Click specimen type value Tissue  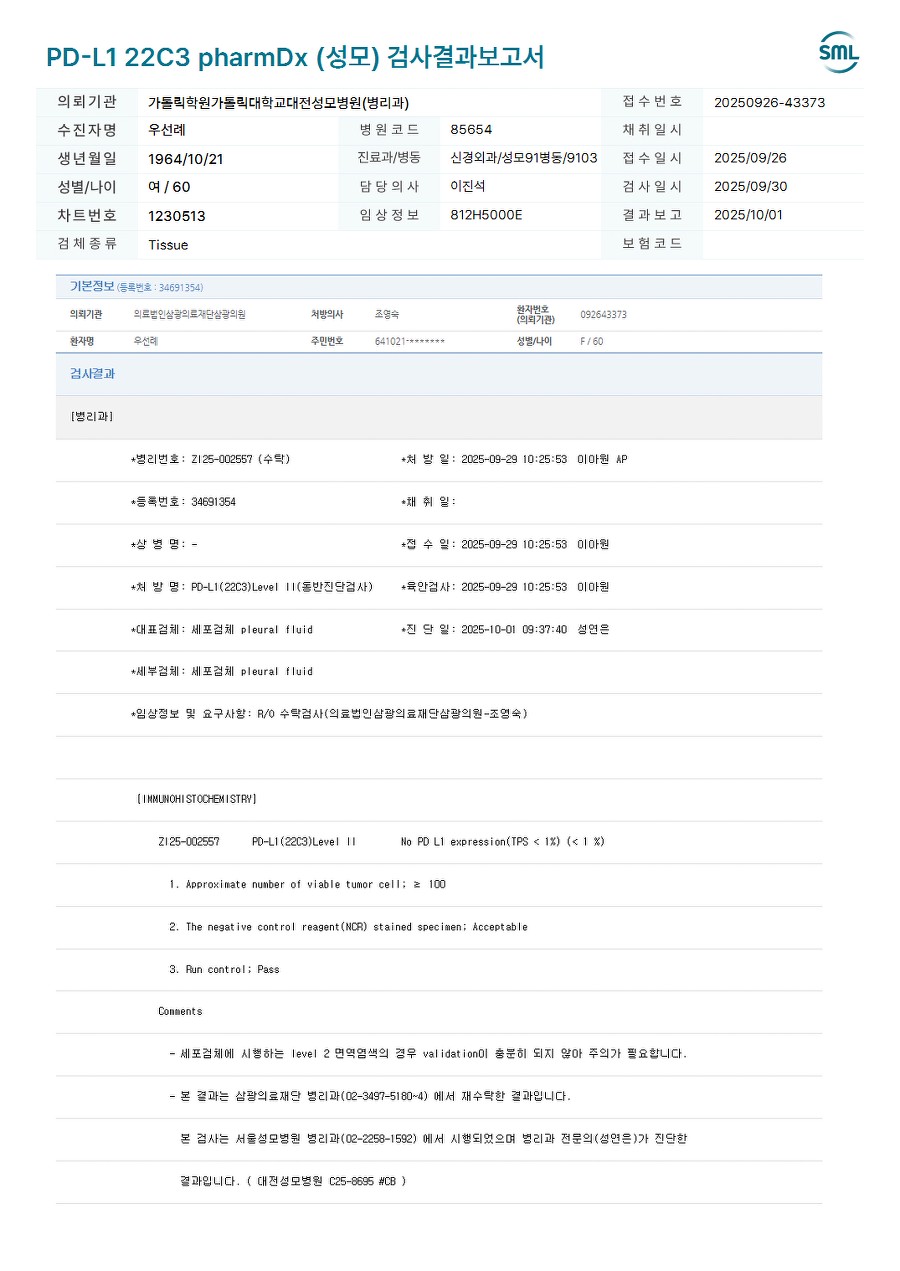click(x=168, y=245)
